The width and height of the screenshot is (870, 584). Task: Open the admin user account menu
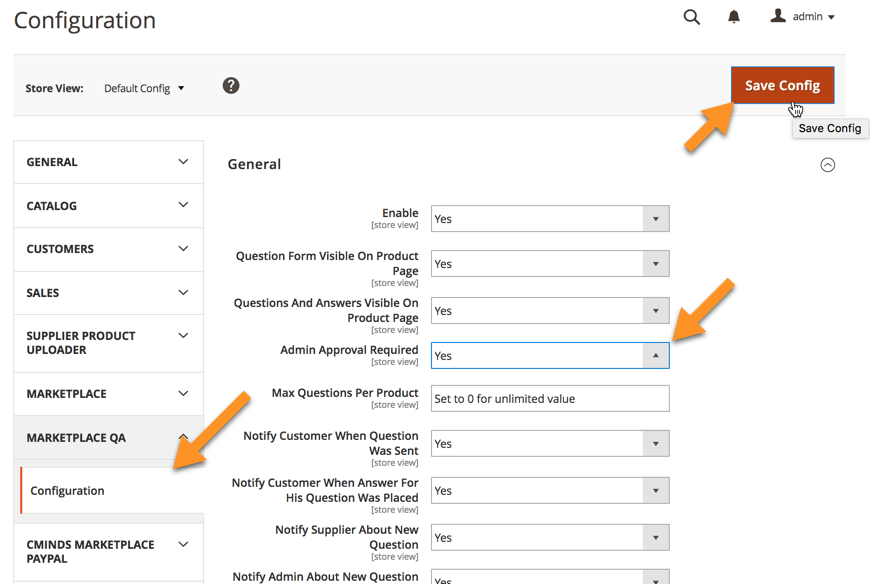pyautogui.click(x=802, y=17)
